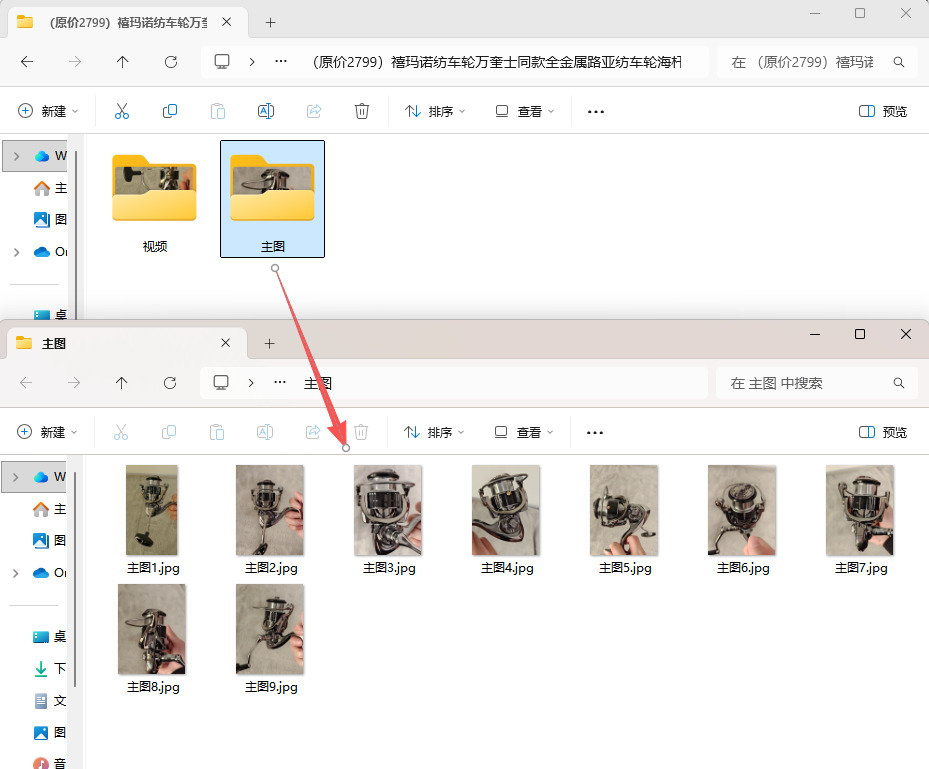The width and height of the screenshot is (929, 769).
Task: Click Cut icon in top window toolbar
Action: click(x=121, y=111)
